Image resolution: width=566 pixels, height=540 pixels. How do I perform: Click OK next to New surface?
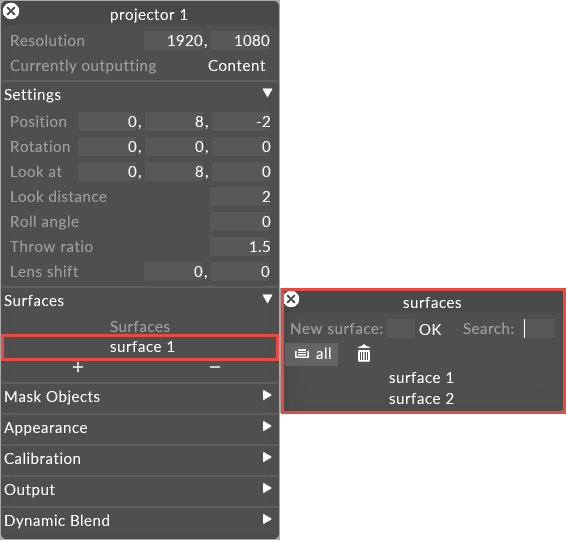(x=430, y=329)
